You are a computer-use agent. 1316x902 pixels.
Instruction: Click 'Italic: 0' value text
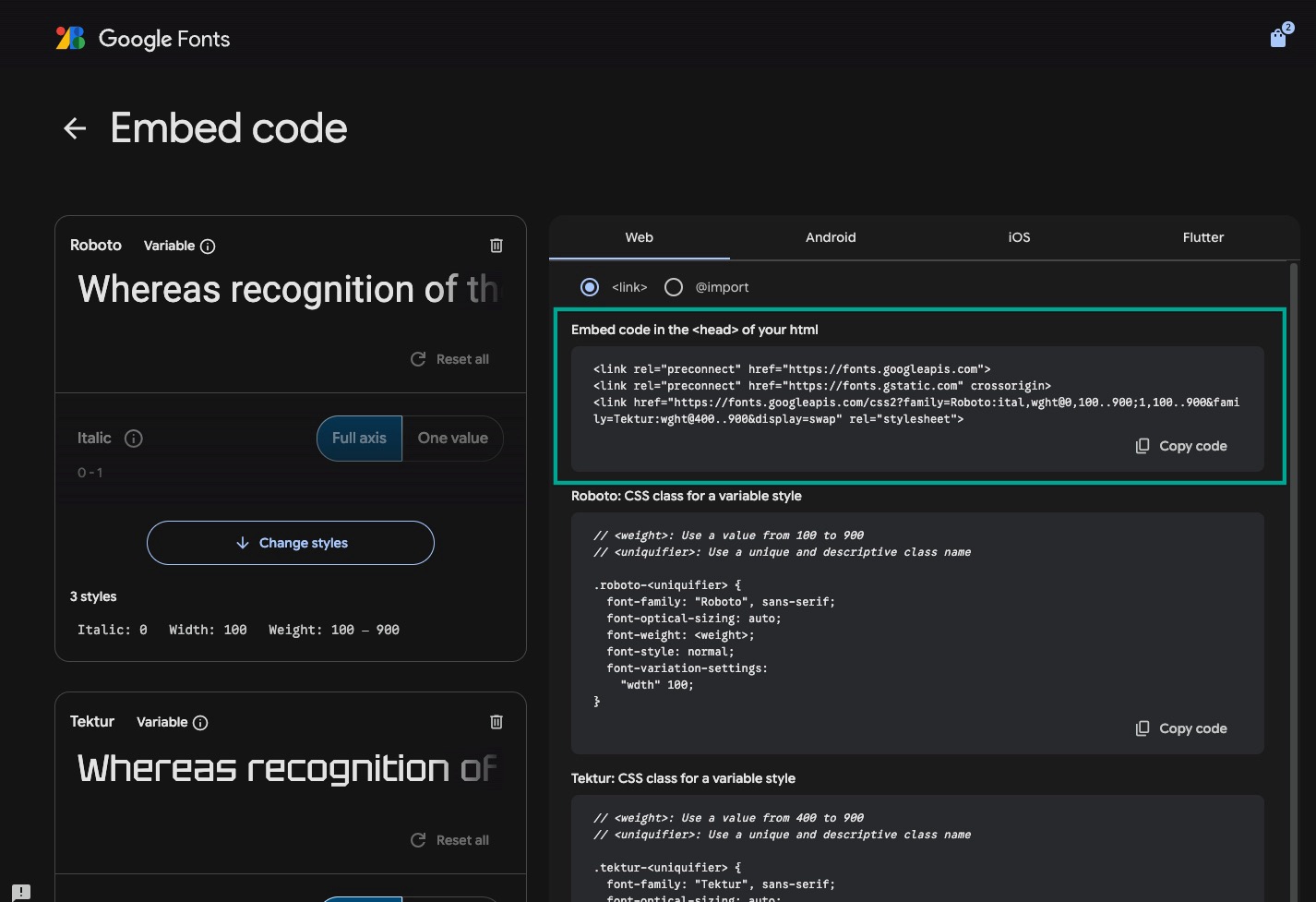tap(113, 630)
